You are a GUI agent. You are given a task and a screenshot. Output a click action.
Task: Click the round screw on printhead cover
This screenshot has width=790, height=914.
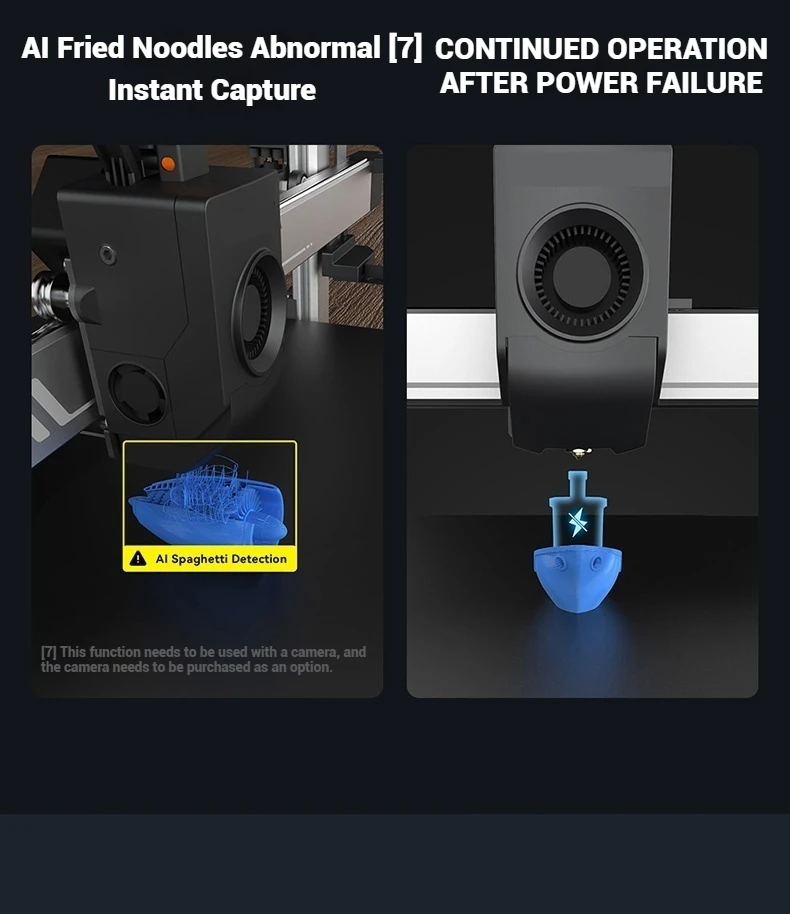tap(107, 255)
